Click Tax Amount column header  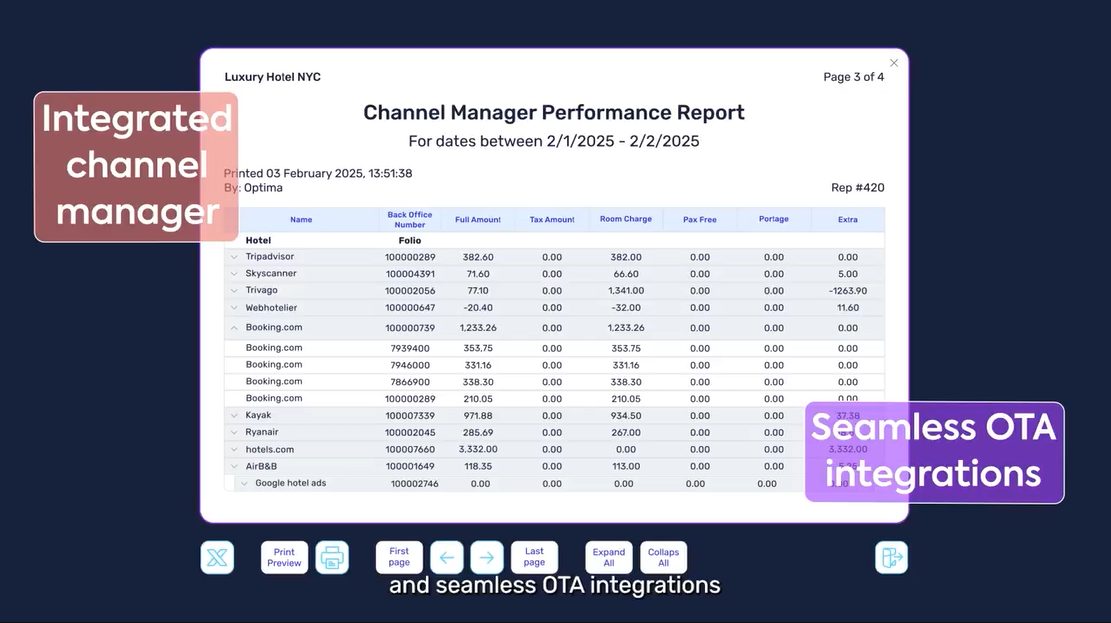(552, 220)
